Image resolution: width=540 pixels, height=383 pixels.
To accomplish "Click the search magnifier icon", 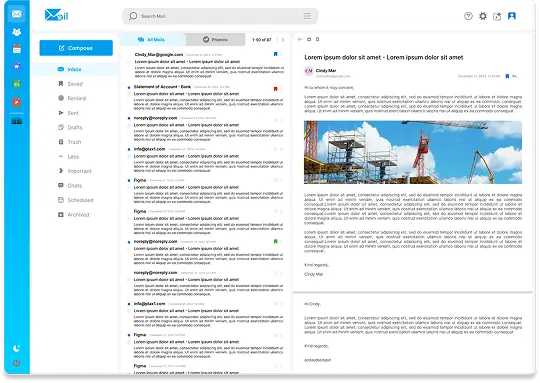I will point(133,16).
